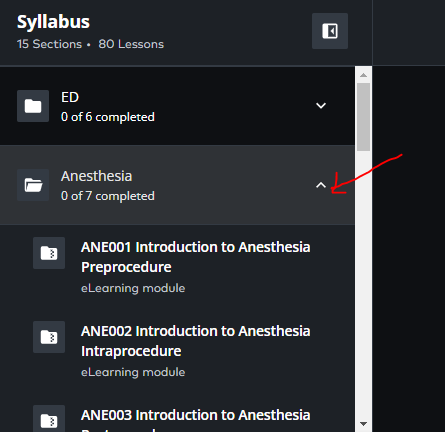Open ANE001 Introduction to Anesthesia Preprocedure
This screenshot has width=445, height=432.
click(196, 257)
